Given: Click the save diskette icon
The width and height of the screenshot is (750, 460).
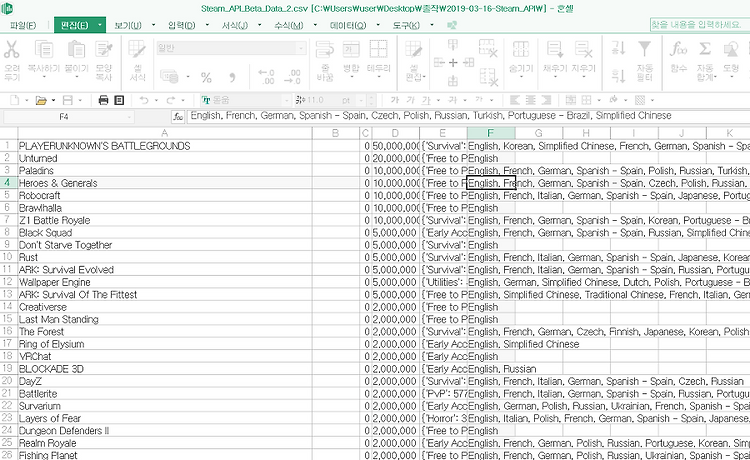Looking at the screenshot, I should point(68,100).
